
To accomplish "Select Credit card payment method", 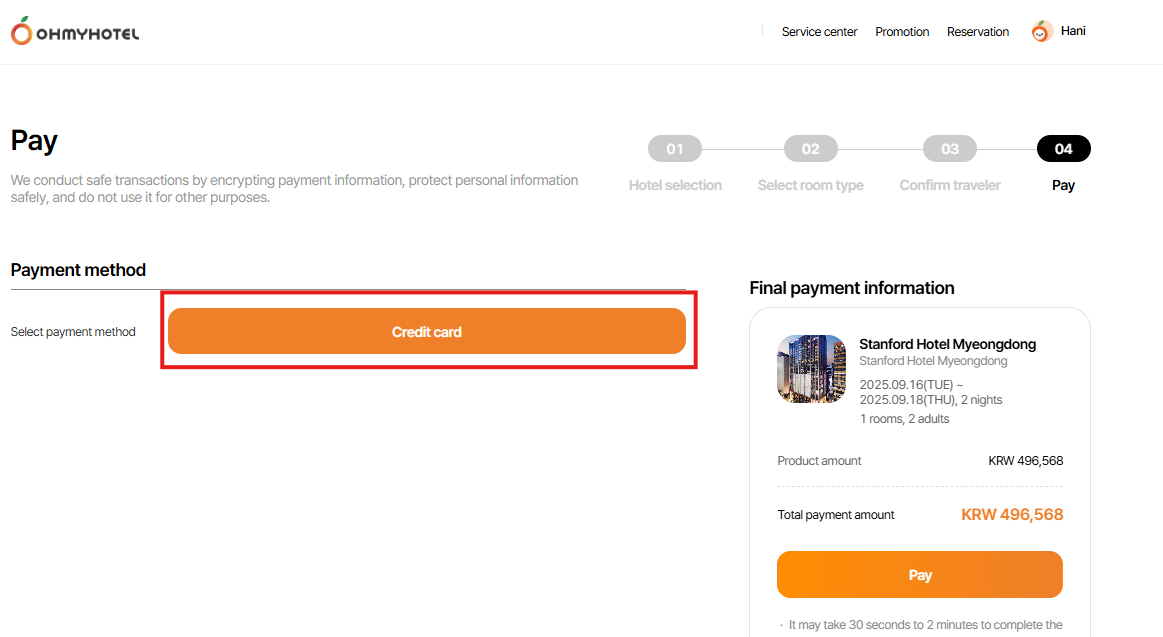I will [x=427, y=331].
